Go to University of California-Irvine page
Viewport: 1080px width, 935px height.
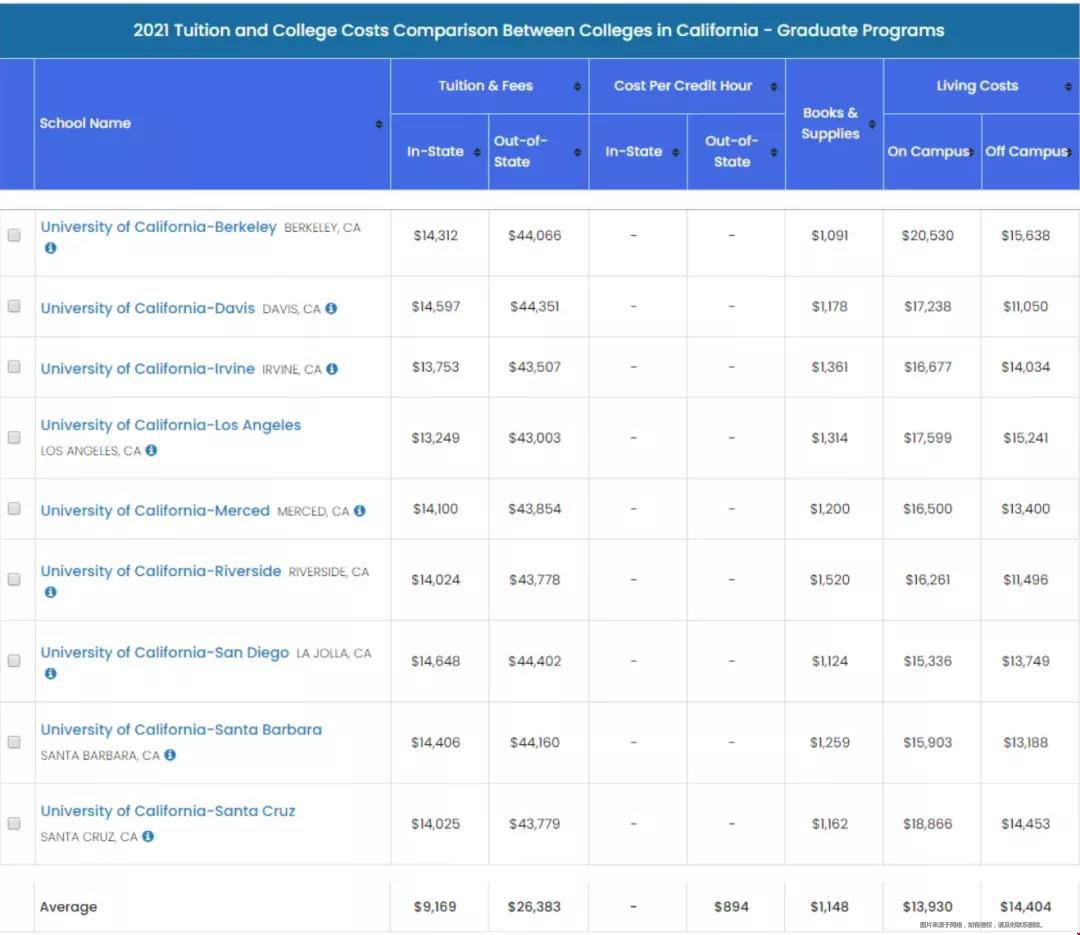click(x=147, y=369)
